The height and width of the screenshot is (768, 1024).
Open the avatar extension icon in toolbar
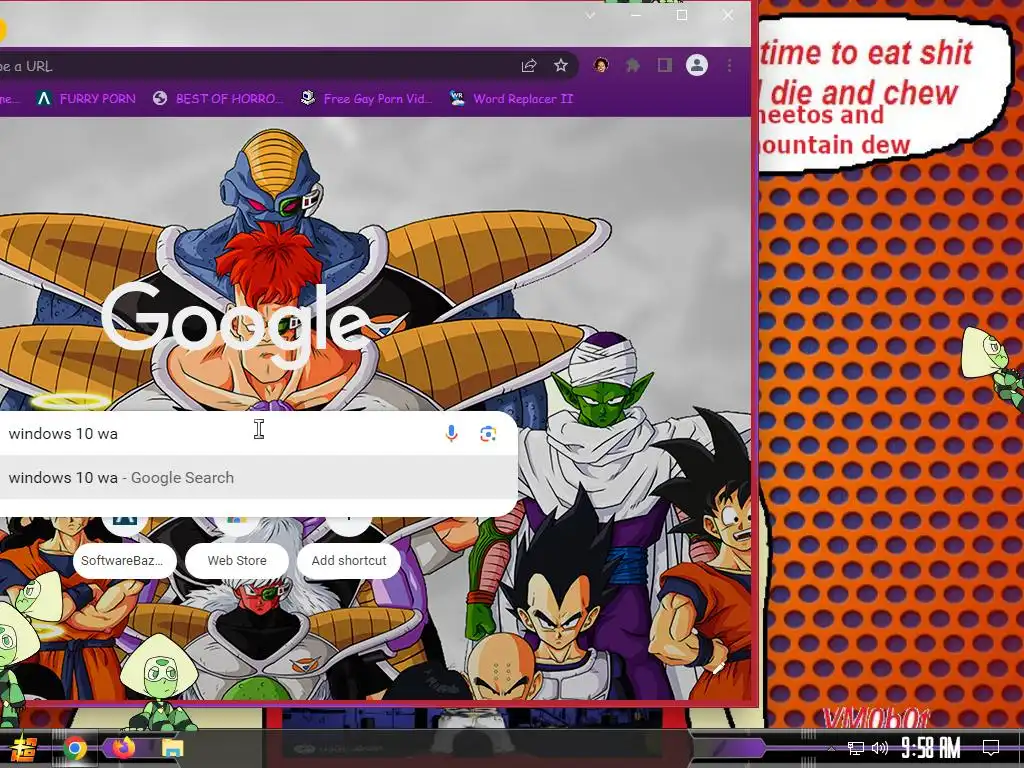[x=601, y=65]
